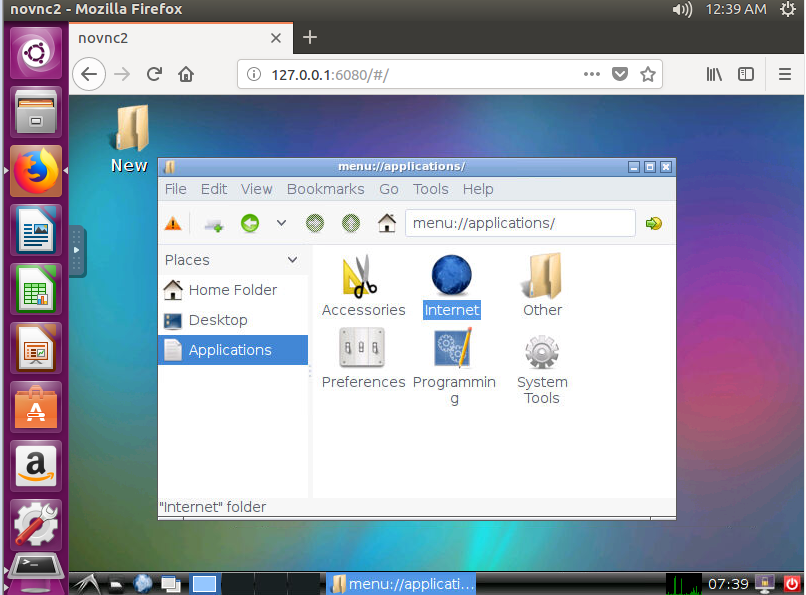Screen dimensions: 806x595
Task: Open the Help menu
Action: coord(478,189)
